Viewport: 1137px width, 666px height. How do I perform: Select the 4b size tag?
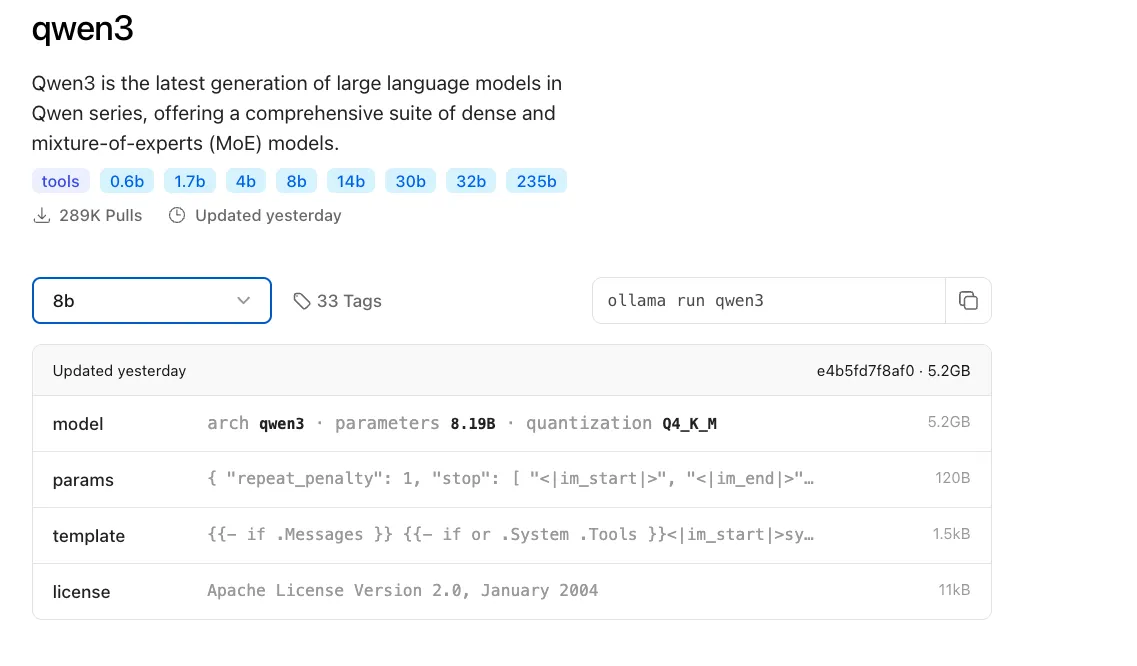tap(246, 181)
